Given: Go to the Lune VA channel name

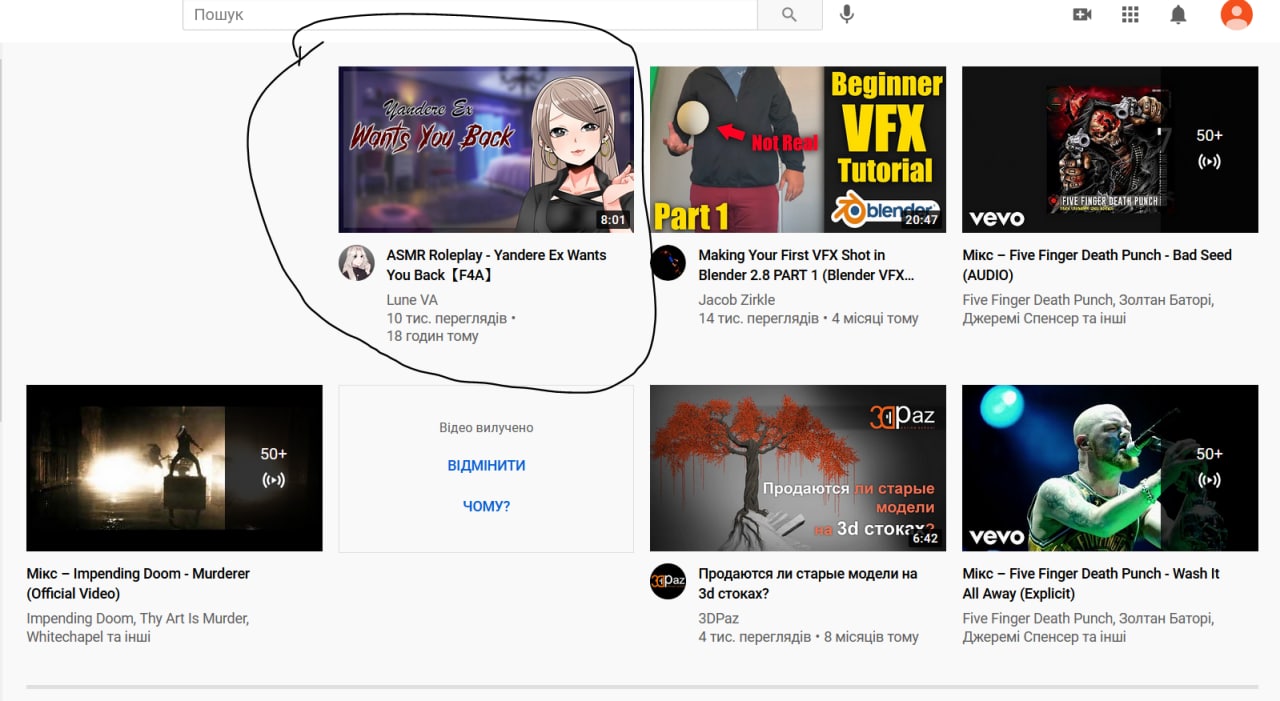Looking at the screenshot, I should click(412, 300).
